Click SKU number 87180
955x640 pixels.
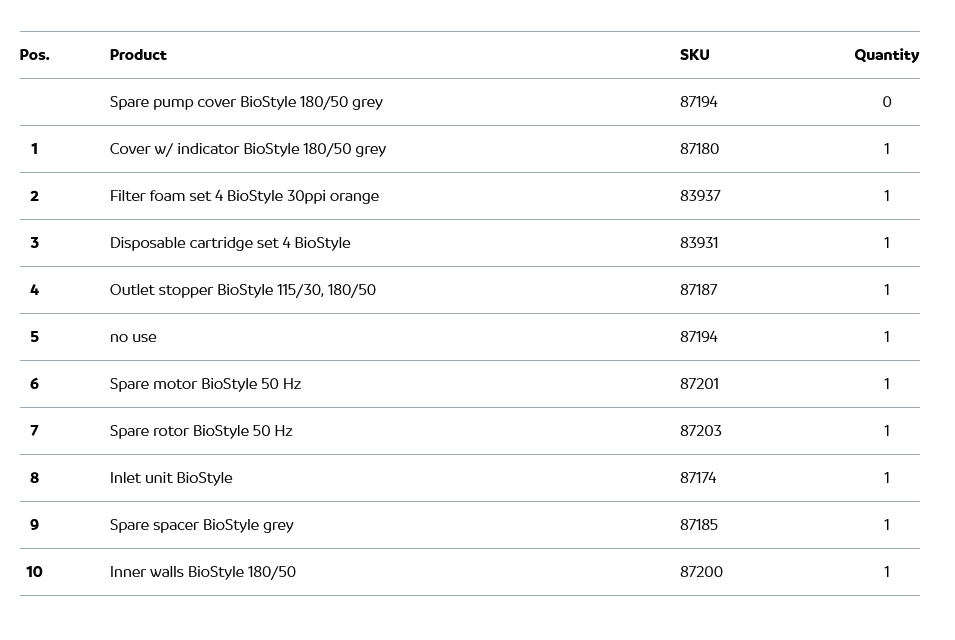[699, 149]
